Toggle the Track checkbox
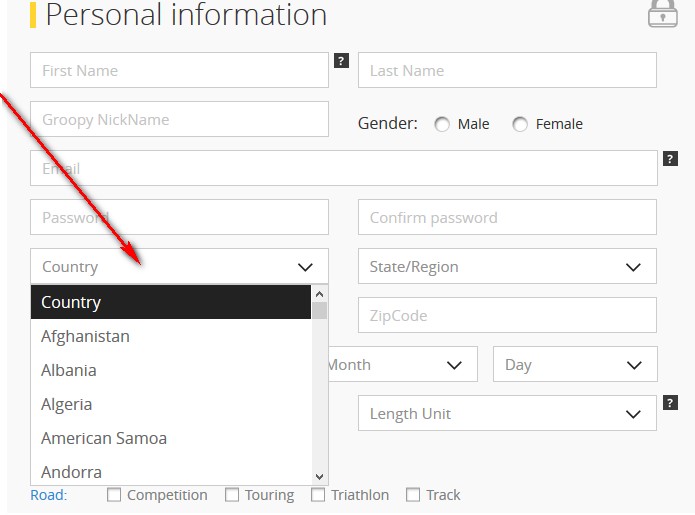 pos(413,495)
